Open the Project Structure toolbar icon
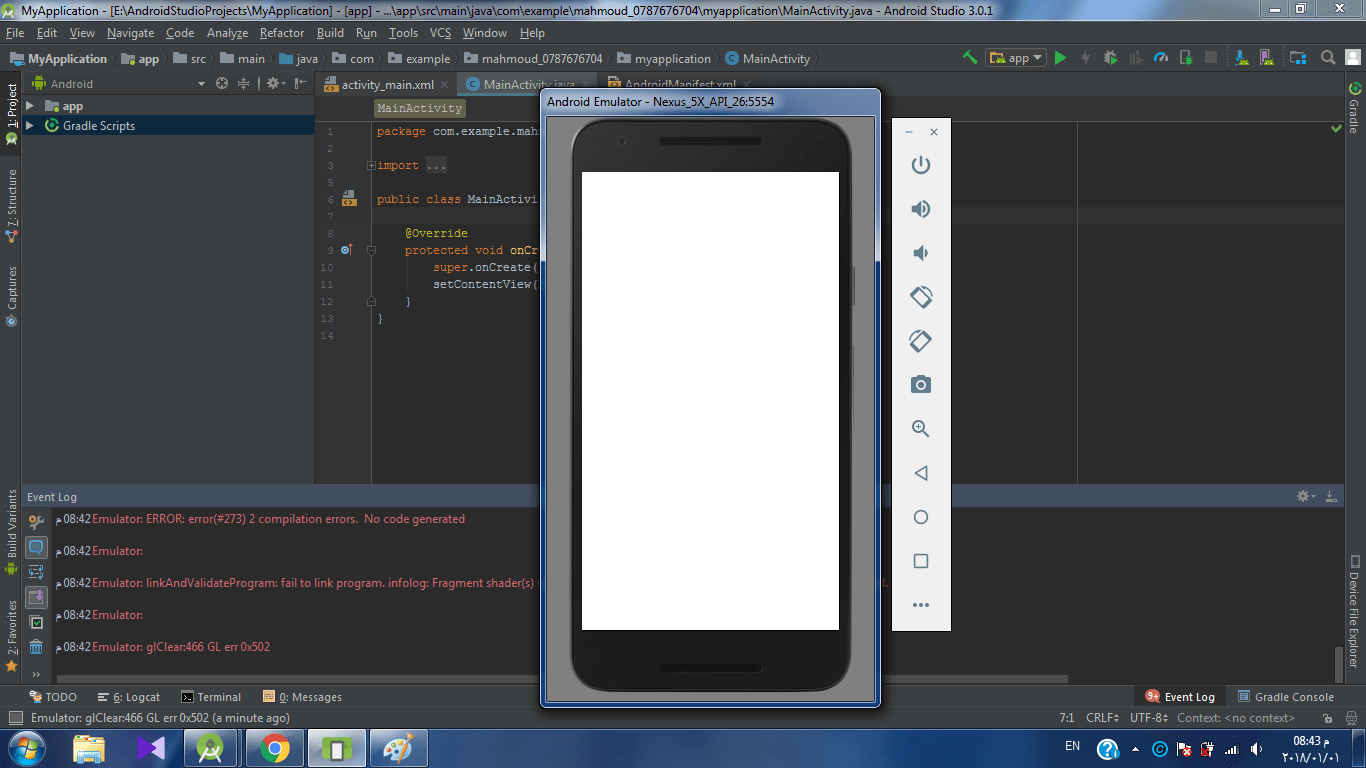This screenshot has width=1366, height=768. 1298,58
